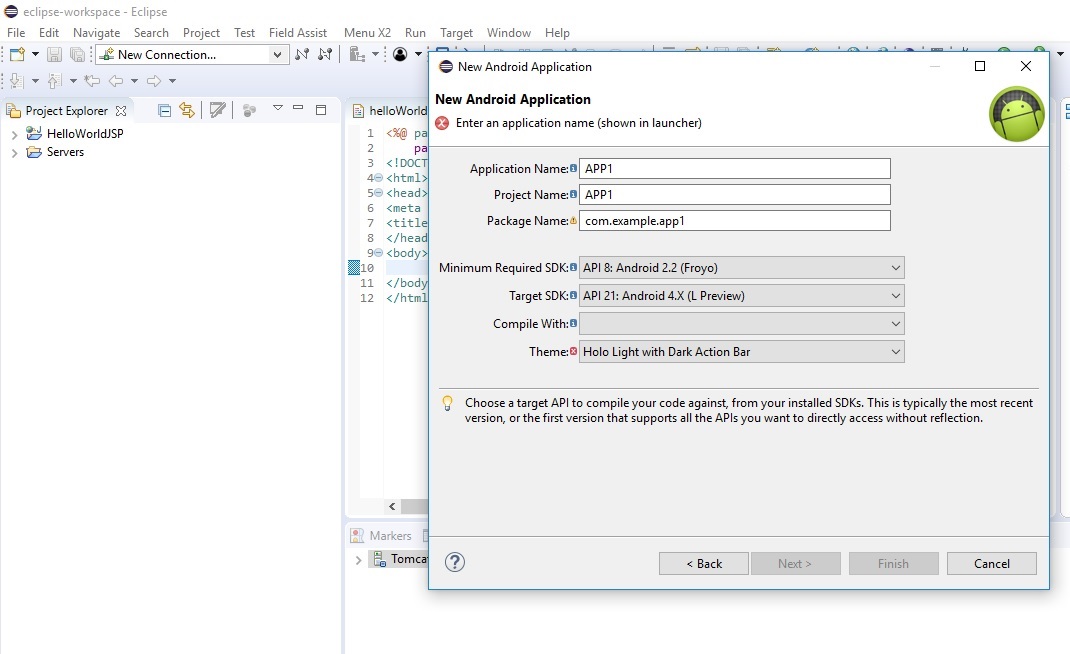Screen dimensions: 1070x654
Task: Click the Package Name text field
Action: click(735, 221)
